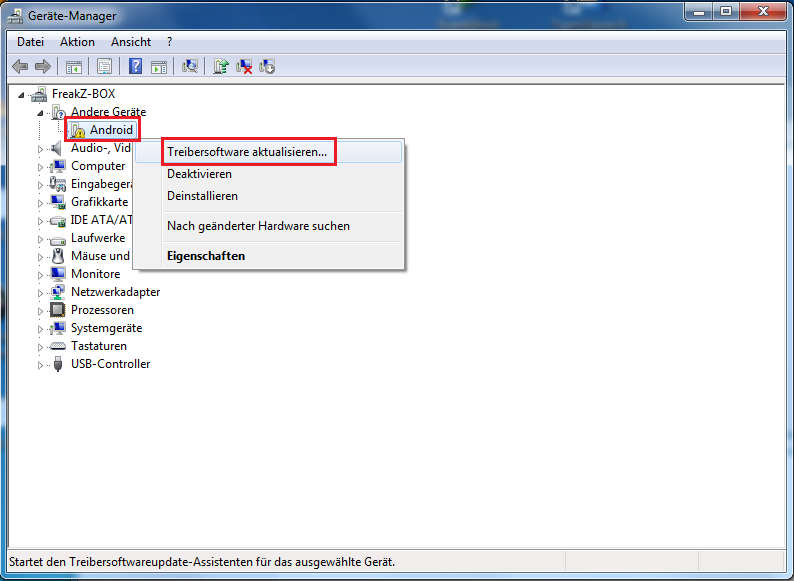Click the Netzwerkadapter network icon

pos(58,292)
